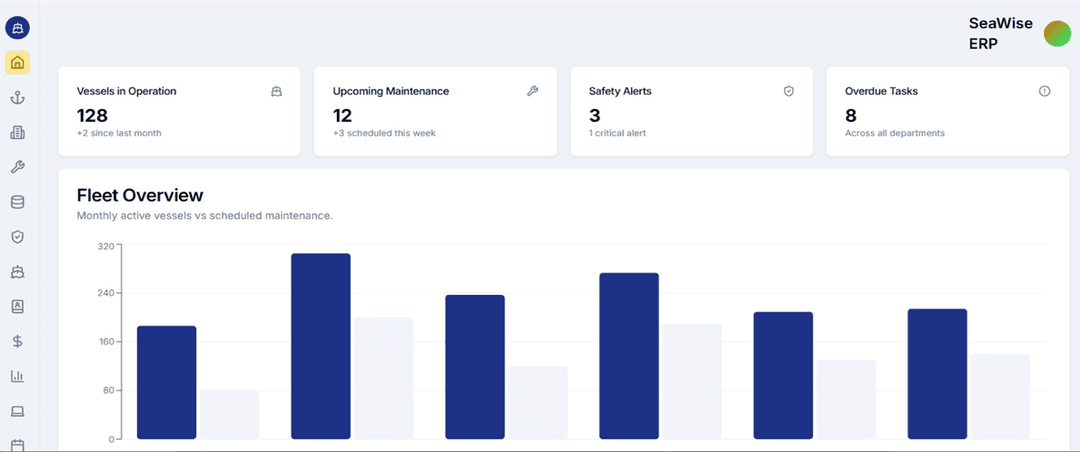Click the user avatar in the top right
Image resolution: width=1080 pixels, height=452 pixels.
coord(1057,34)
